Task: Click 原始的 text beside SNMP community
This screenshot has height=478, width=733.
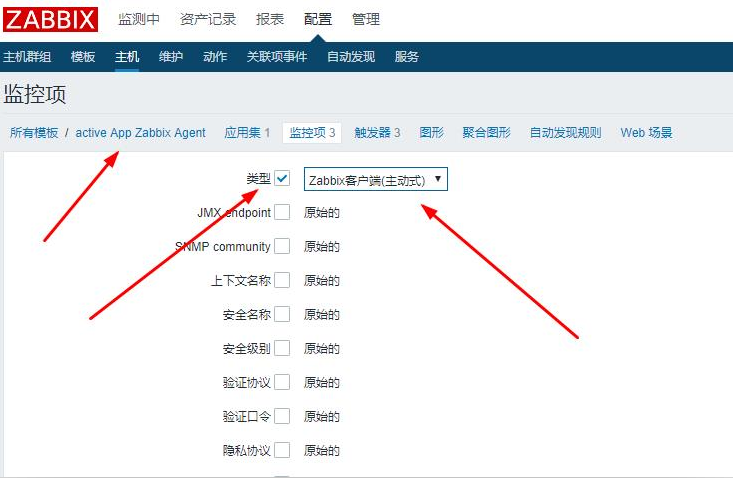Action: click(321, 247)
